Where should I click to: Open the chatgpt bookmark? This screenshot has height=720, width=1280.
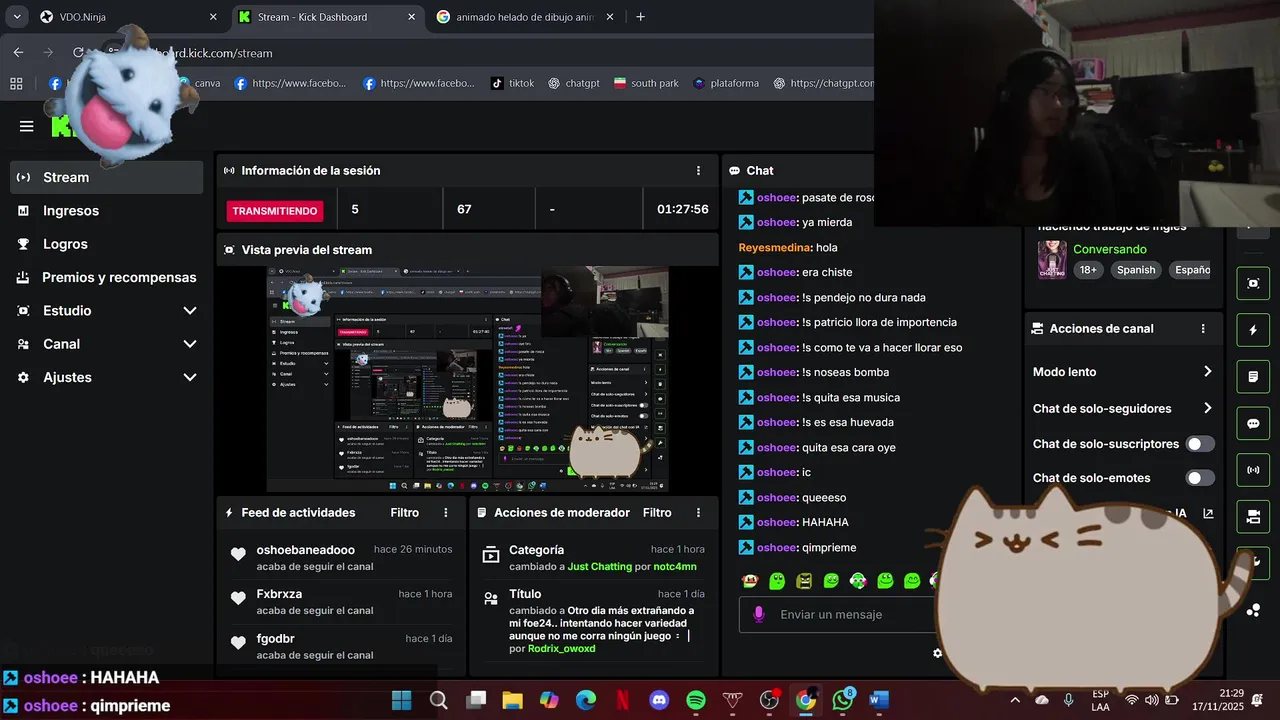click(x=573, y=83)
